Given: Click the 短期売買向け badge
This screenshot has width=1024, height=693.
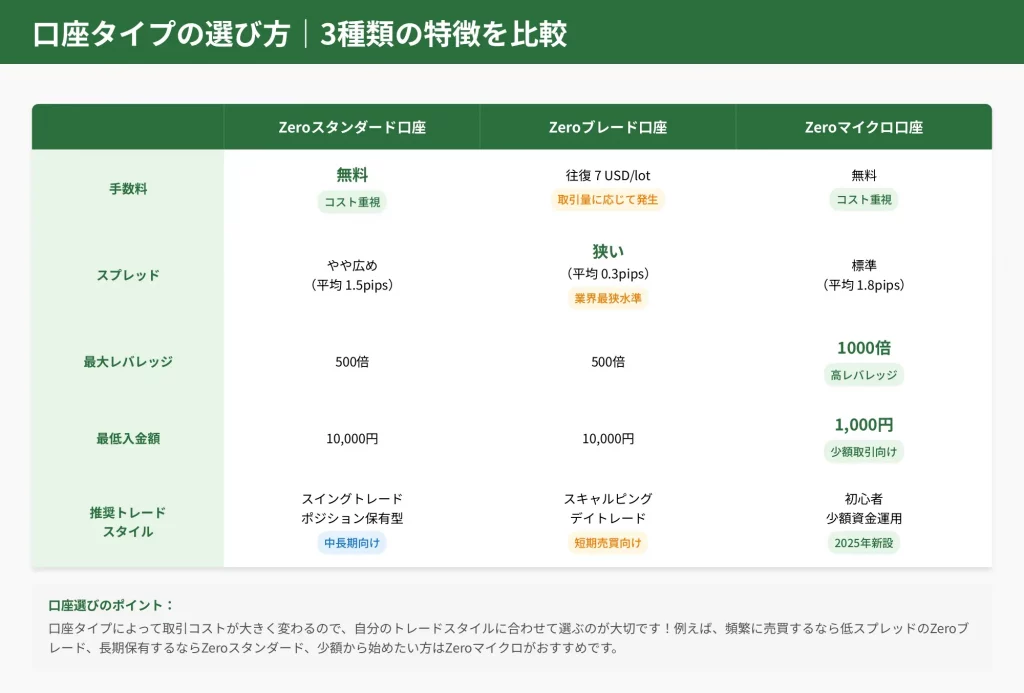Looking at the screenshot, I should tap(608, 543).
